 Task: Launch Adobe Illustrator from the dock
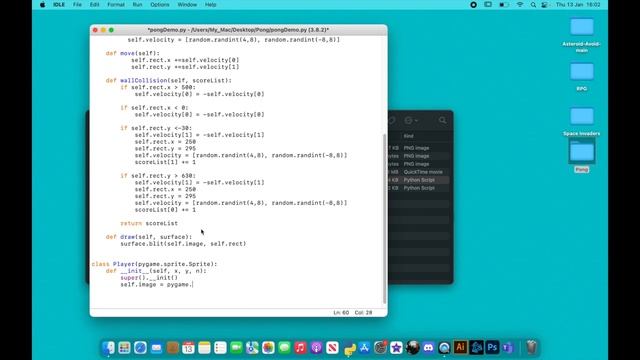click(460, 347)
